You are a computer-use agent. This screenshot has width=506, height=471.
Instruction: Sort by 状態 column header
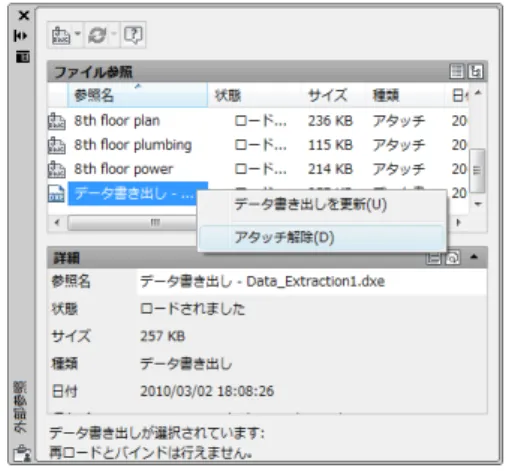(255, 95)
